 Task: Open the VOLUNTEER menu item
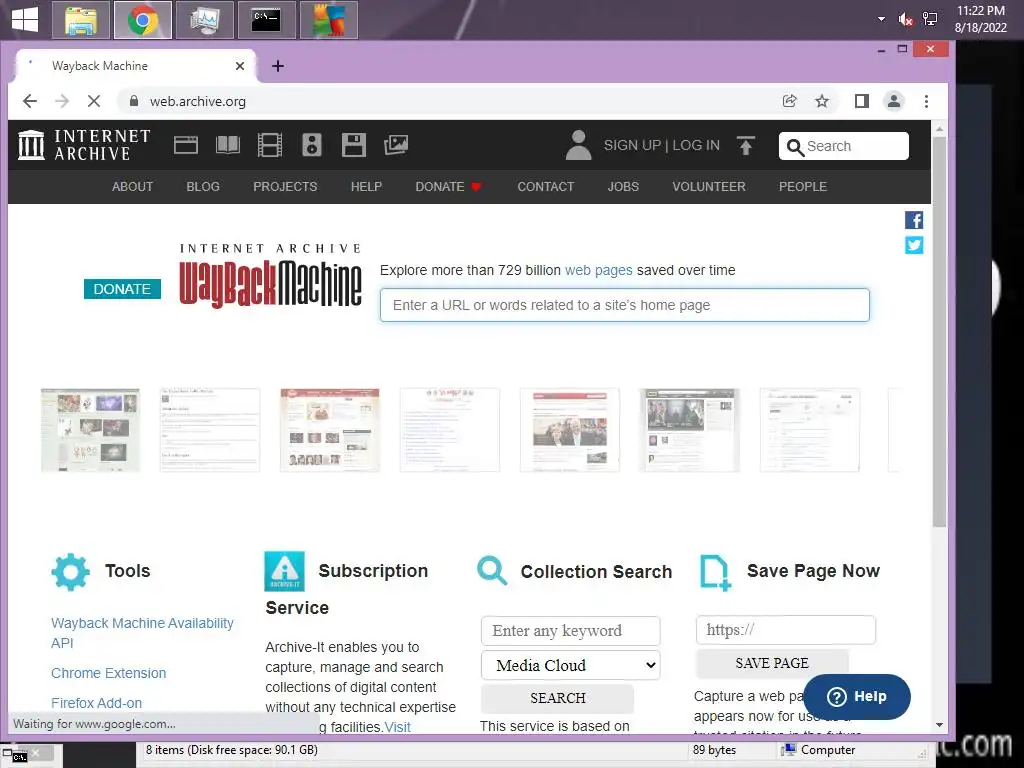coord(709,187)
